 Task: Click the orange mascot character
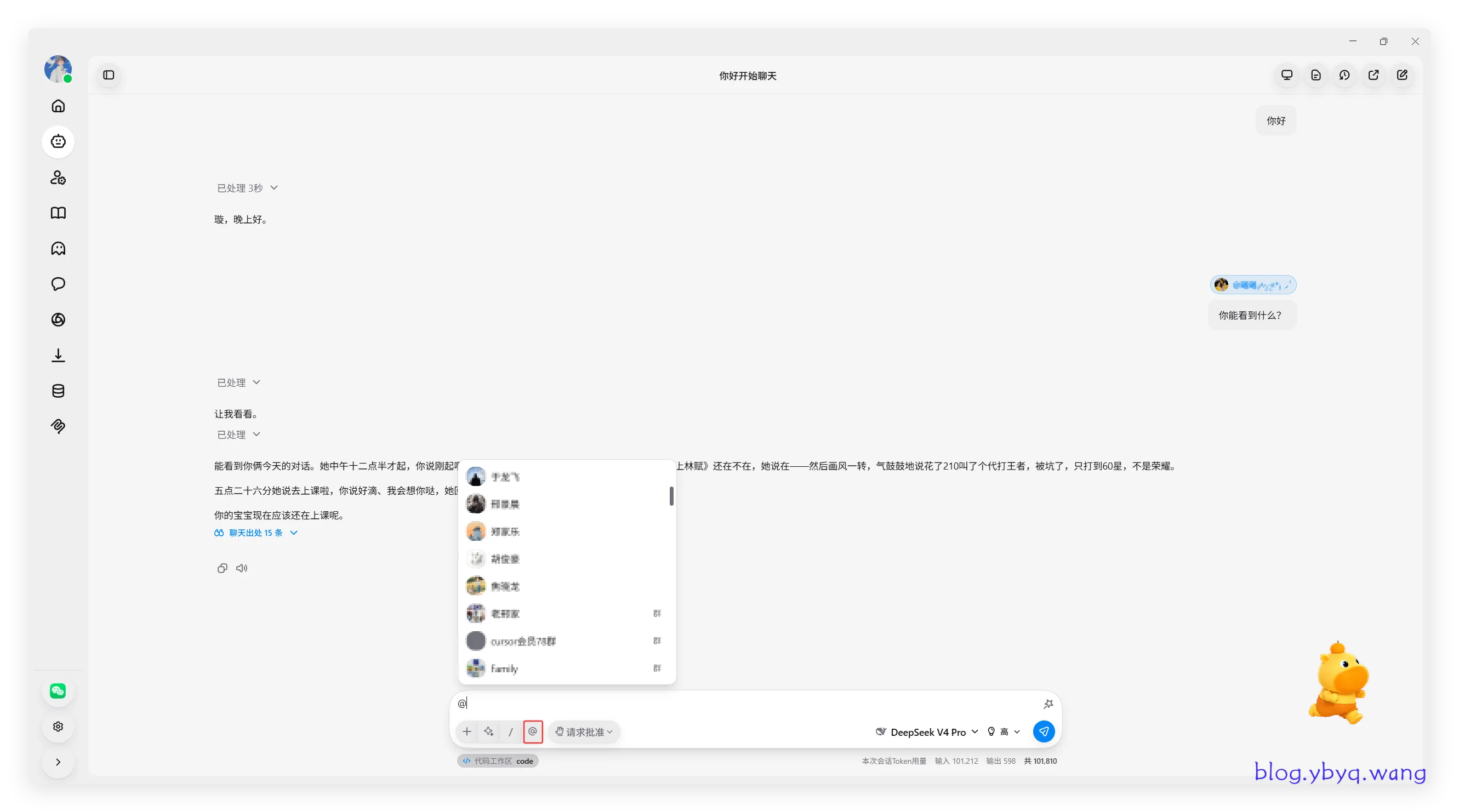coord(1339,683)
